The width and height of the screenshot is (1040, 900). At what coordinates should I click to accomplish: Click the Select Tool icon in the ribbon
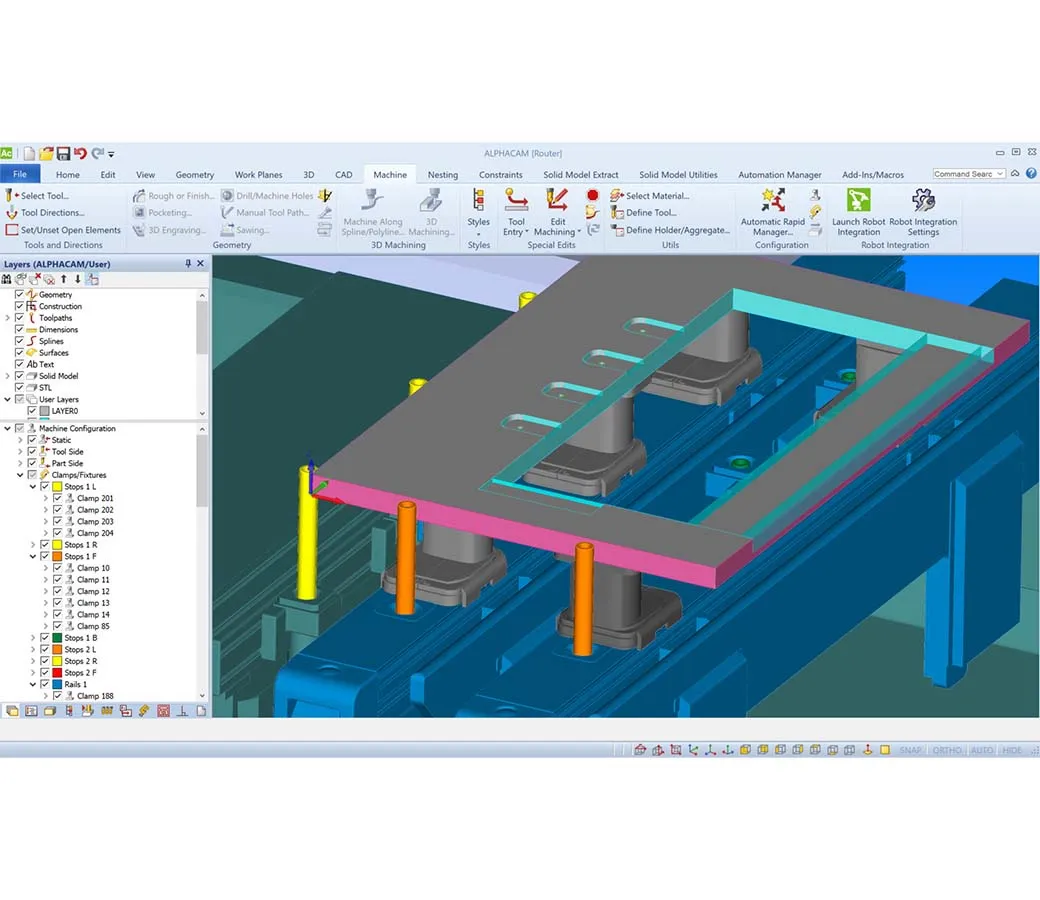click(x=11, y=196)
